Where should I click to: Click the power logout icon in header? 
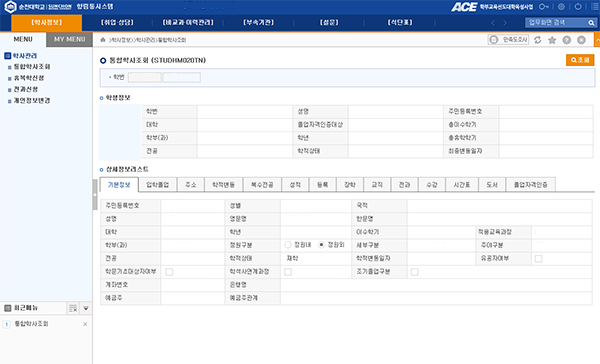tap(578, 7)
